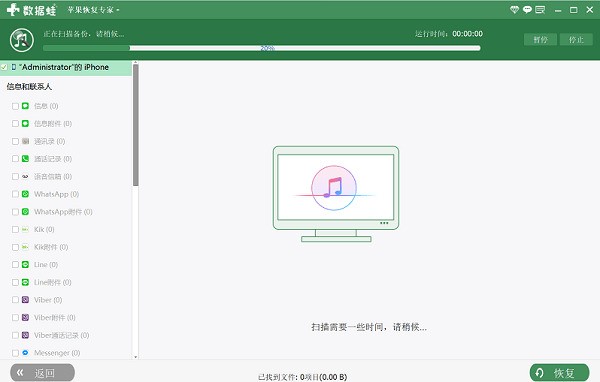Check the 信息附件 checkbox
This screenshot has height=382, width=600.
pos(15,124)
